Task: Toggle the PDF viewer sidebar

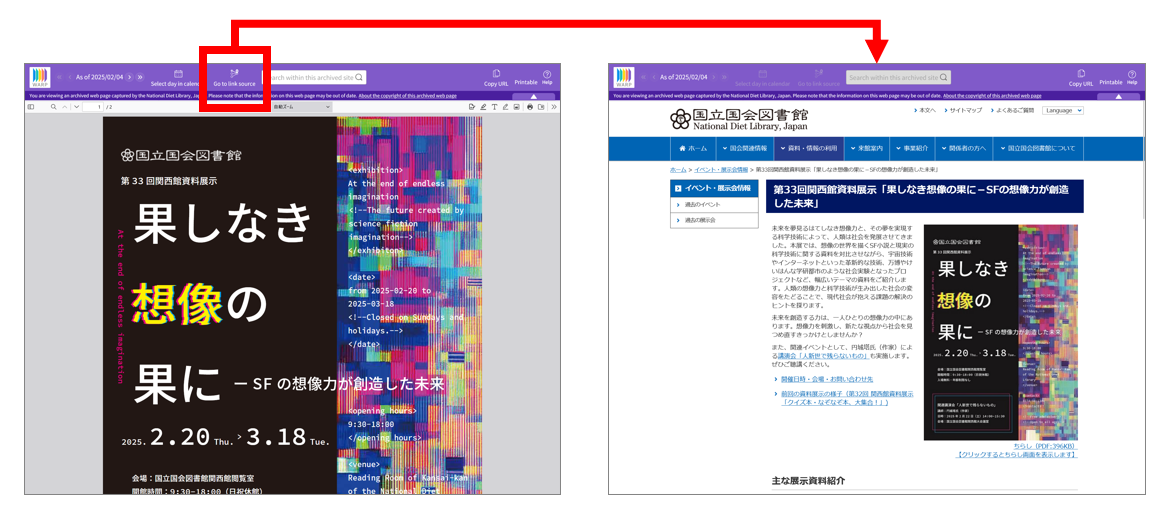Action: pyautogui.click(x=31, y=107)
